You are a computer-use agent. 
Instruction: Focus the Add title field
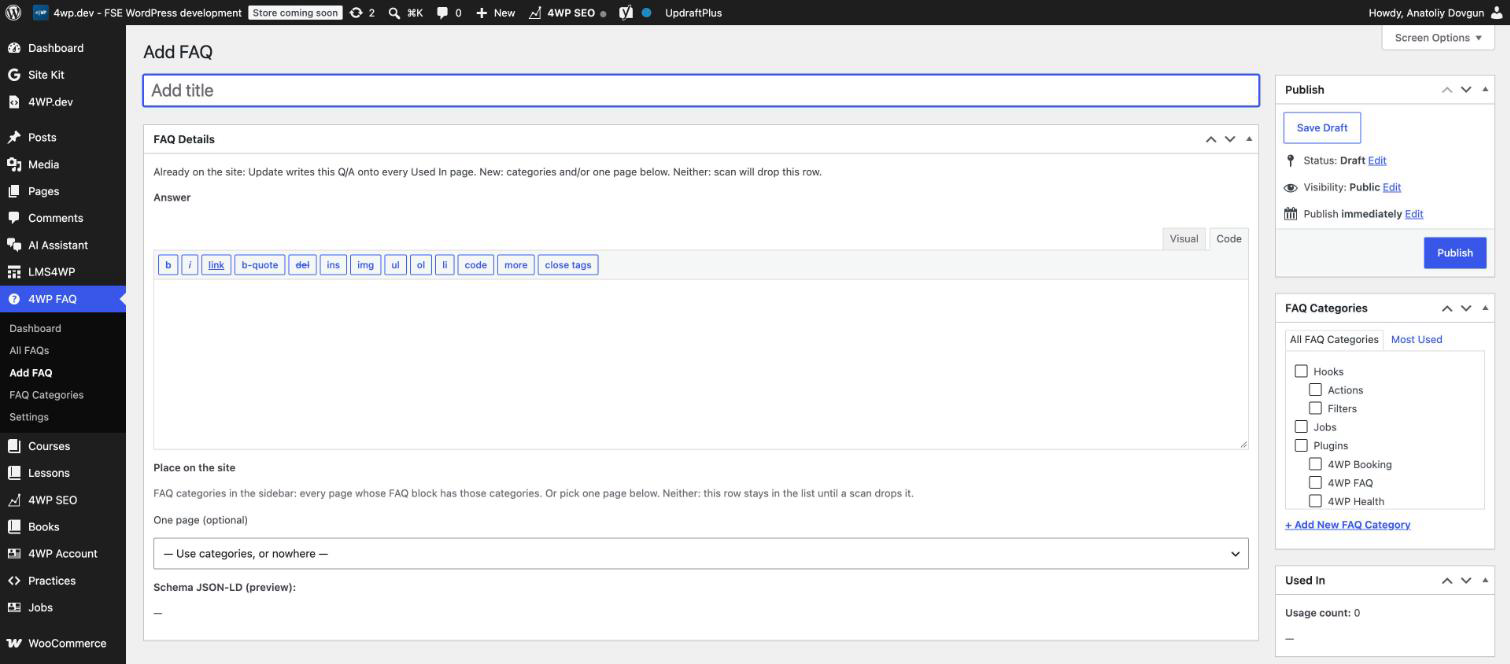700,90
